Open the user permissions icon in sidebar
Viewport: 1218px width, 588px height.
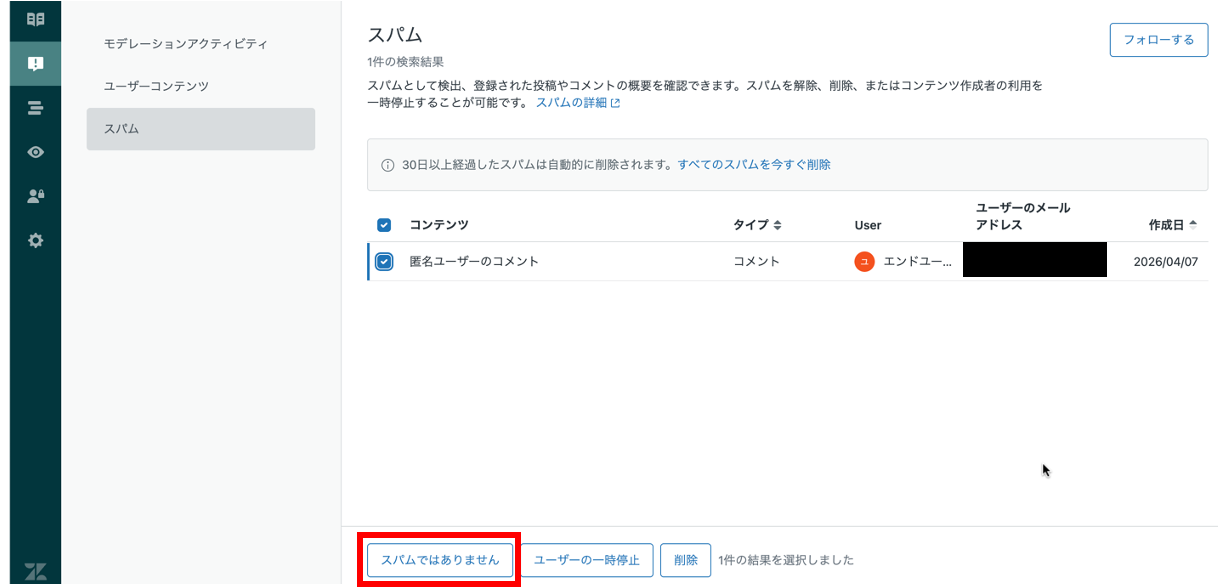pos(35,196)
